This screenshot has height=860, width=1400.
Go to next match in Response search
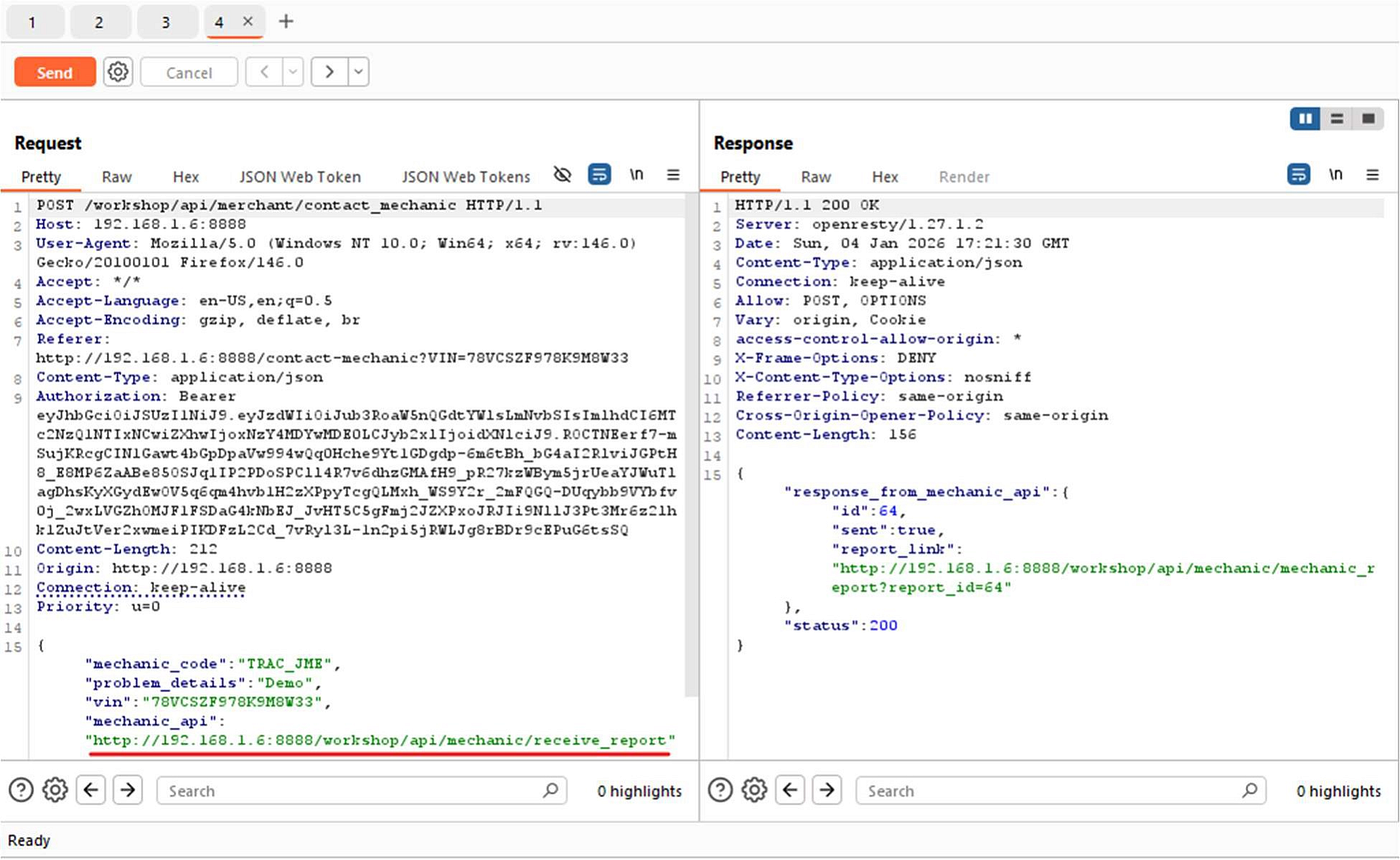(826, 790)
